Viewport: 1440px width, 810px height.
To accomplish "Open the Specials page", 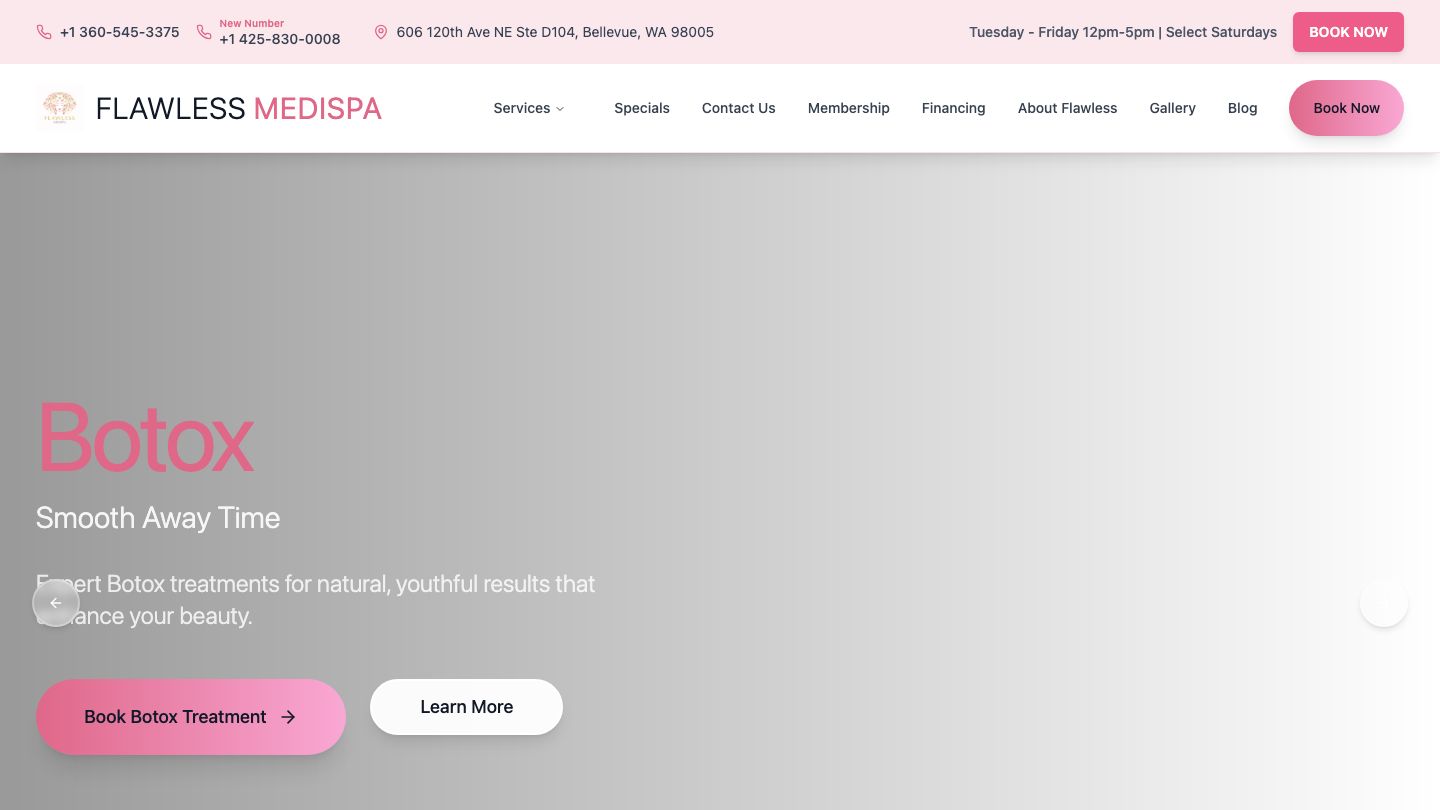I will (x=642, y=108).
